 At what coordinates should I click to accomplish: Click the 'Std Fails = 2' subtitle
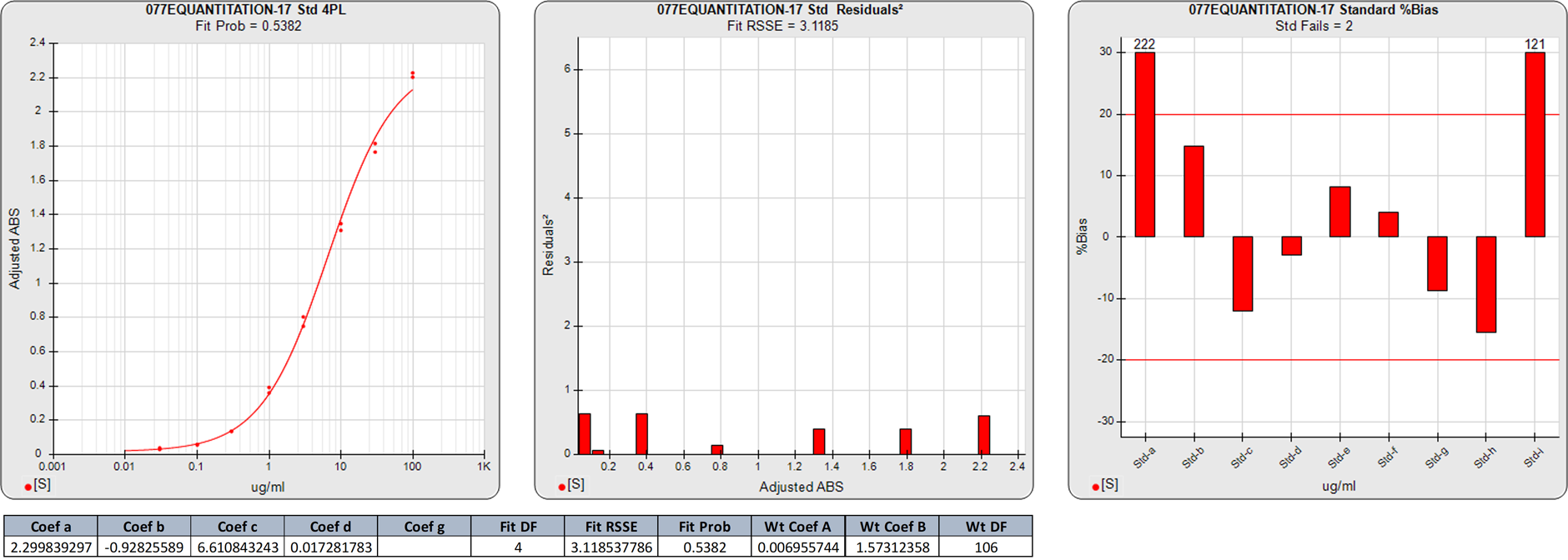click(1314, 26)
